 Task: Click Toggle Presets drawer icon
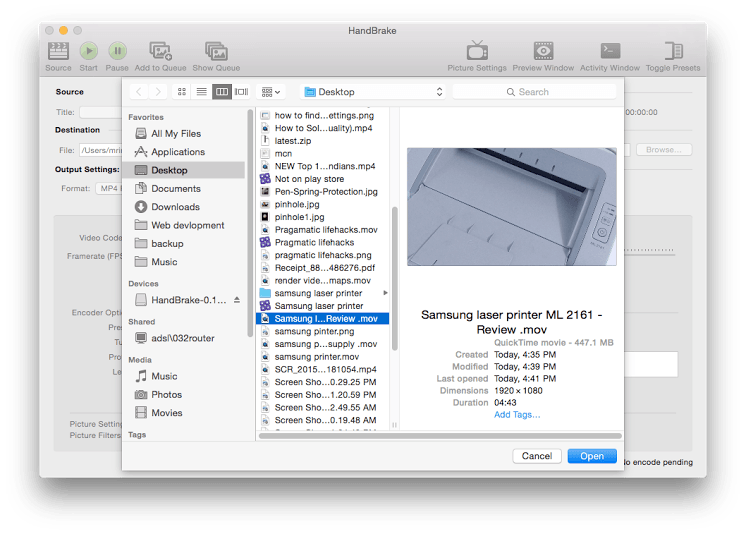pyautogui.click(x=673, y=50)
